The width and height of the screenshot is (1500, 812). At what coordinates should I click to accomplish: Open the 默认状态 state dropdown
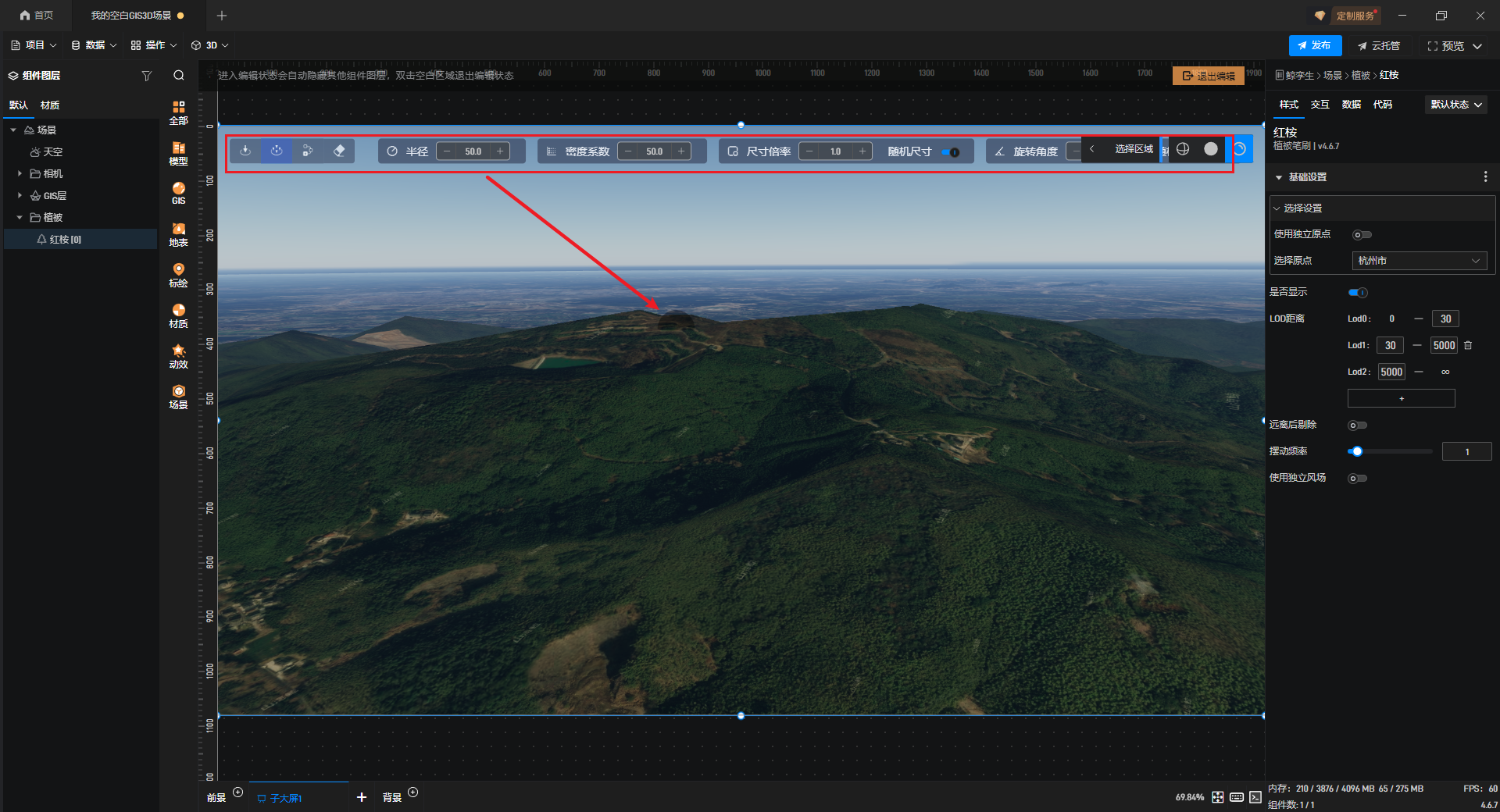[x=1456, y=105]
